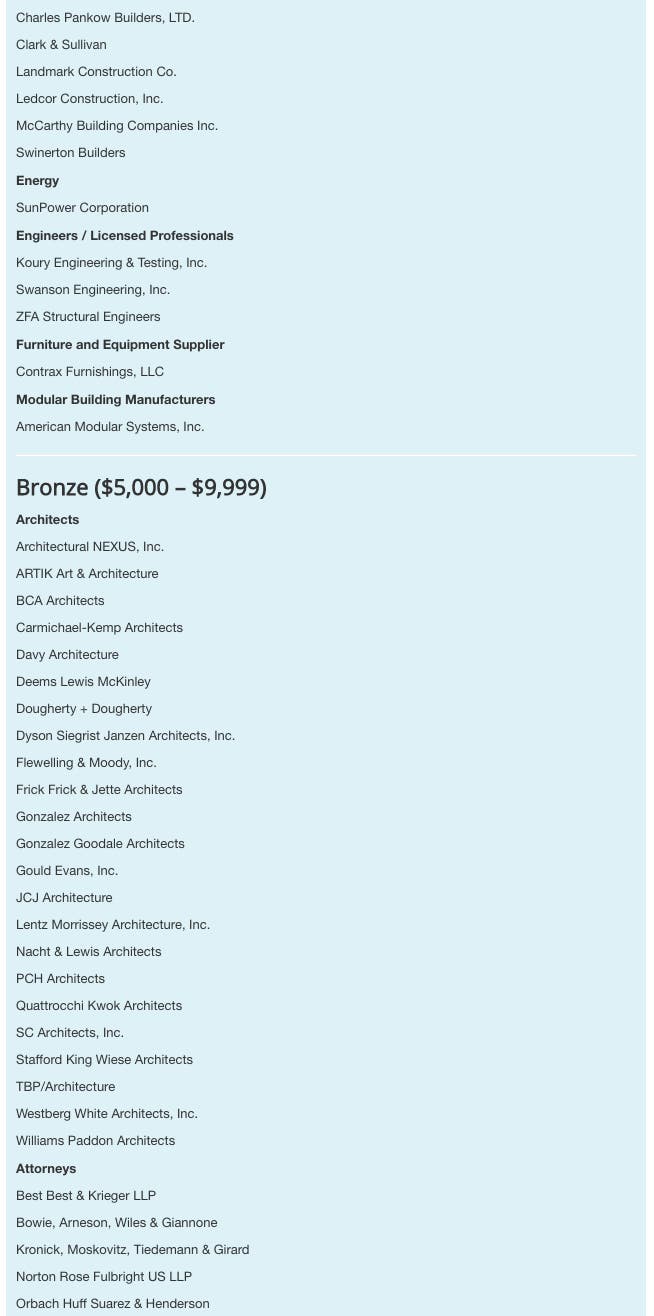Click the Bronze ($5,000 – $9,999) heading
654x1316 pixels.
(x=141, y=488)
